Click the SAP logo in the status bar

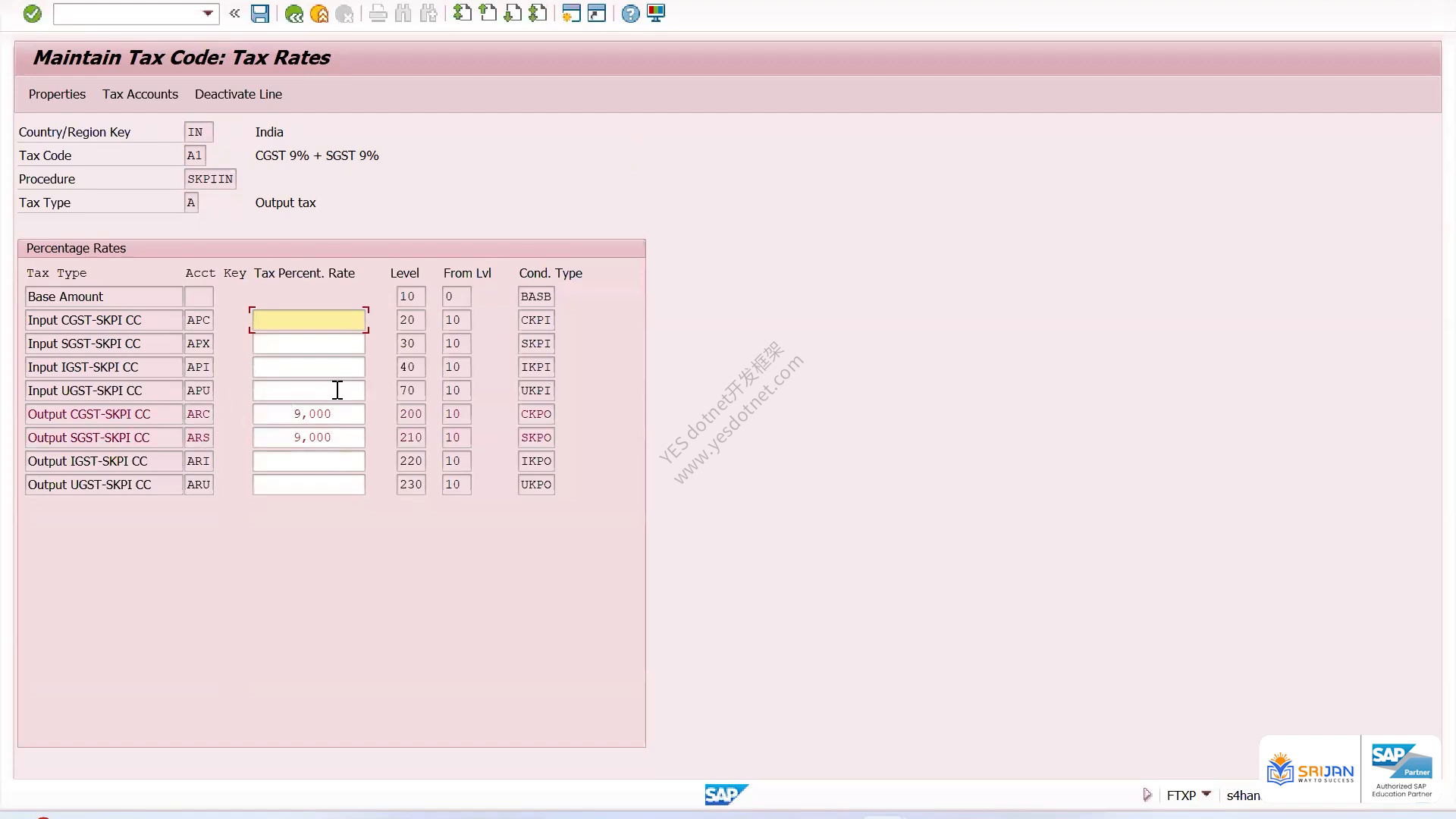click(x=726, y=795)
